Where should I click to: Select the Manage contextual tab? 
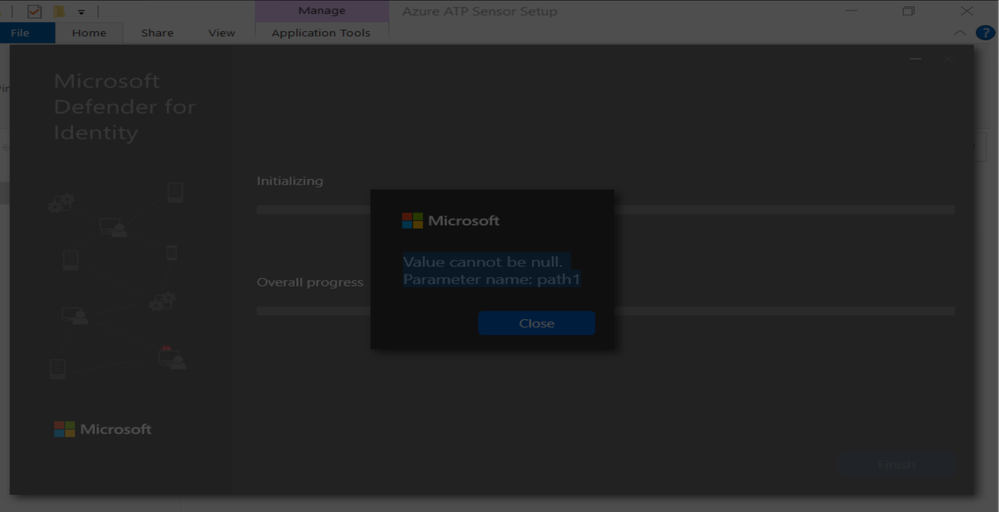click(322, 11)
